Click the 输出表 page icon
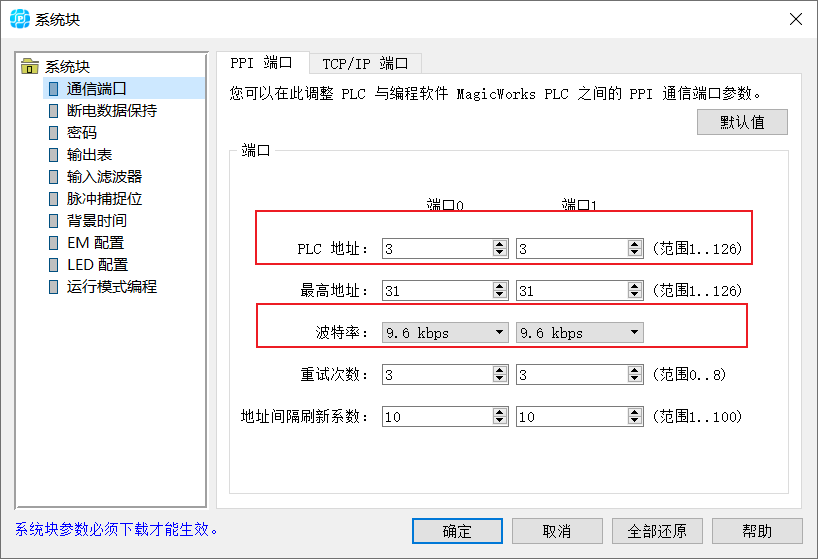 pos(53,155)
